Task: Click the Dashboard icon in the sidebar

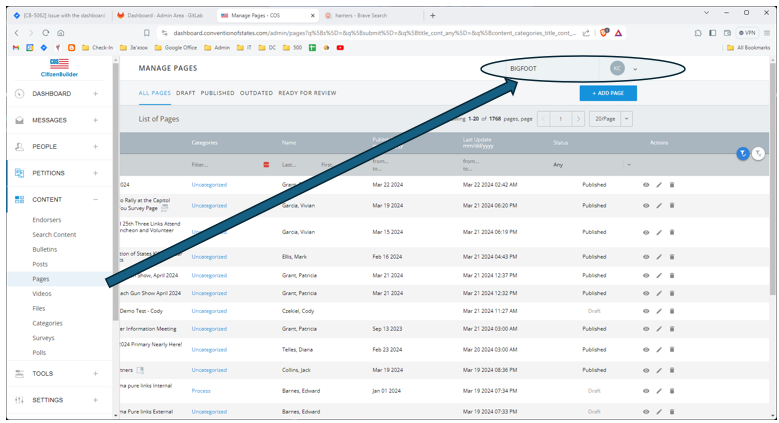Action: (x=19, y=93)
